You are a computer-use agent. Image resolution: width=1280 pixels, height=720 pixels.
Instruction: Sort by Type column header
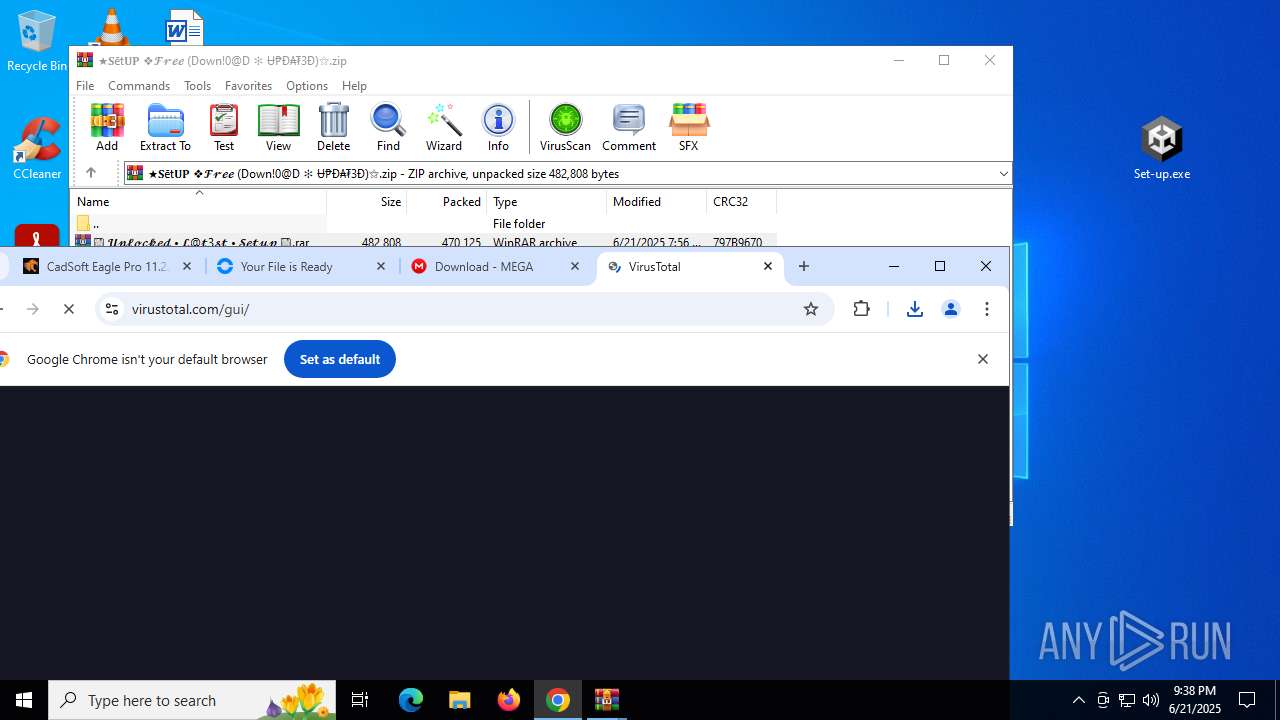546,202
